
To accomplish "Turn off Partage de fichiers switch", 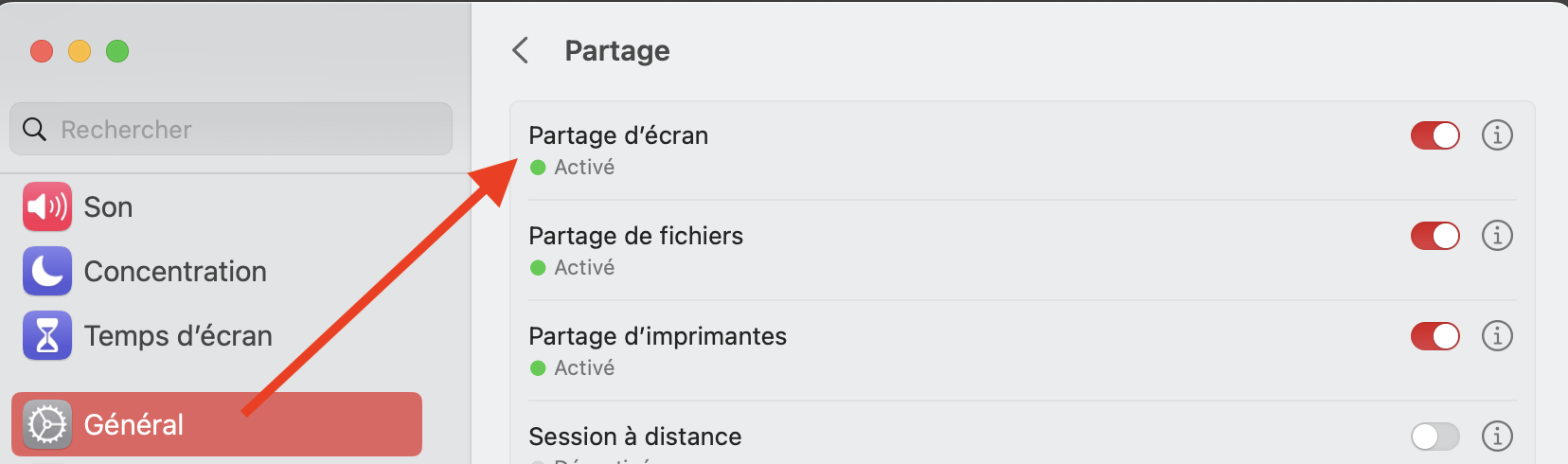I will tap(1434, 236).
